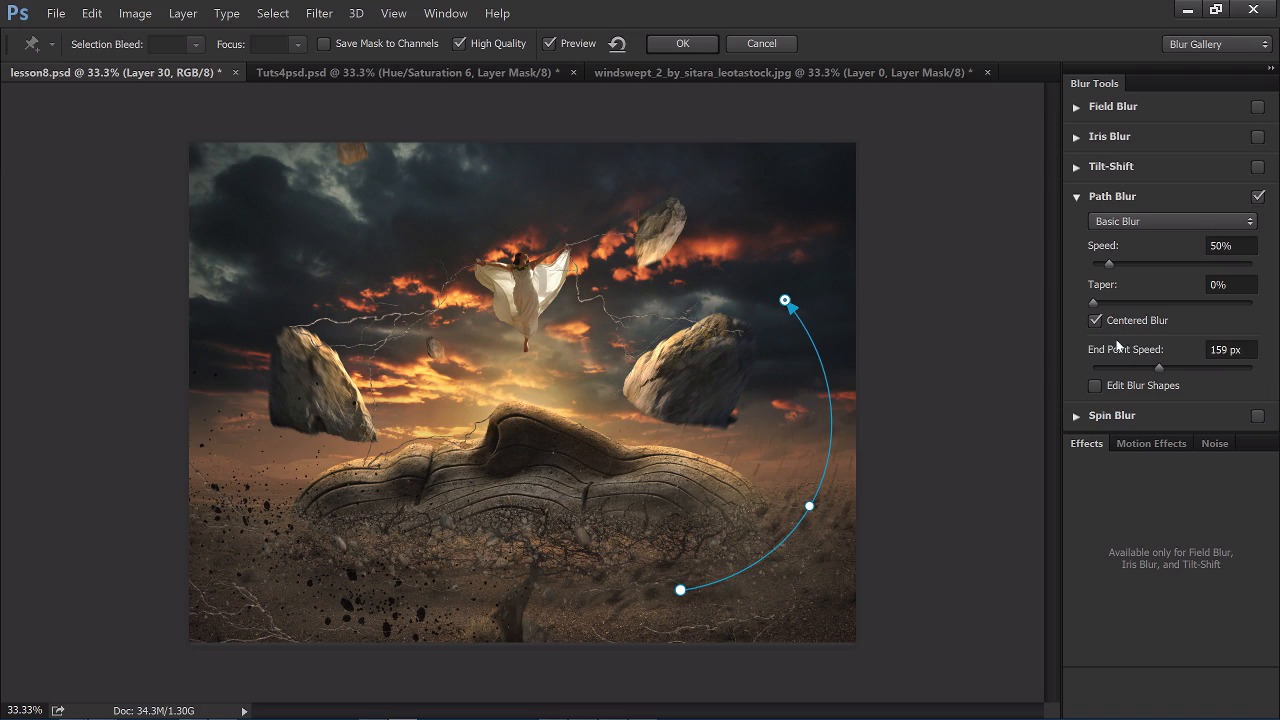Close the Tuts4psd.psd document tab
Viewport: 1280px width, 720px height.
pyautogui.click(x=574, y=72)
